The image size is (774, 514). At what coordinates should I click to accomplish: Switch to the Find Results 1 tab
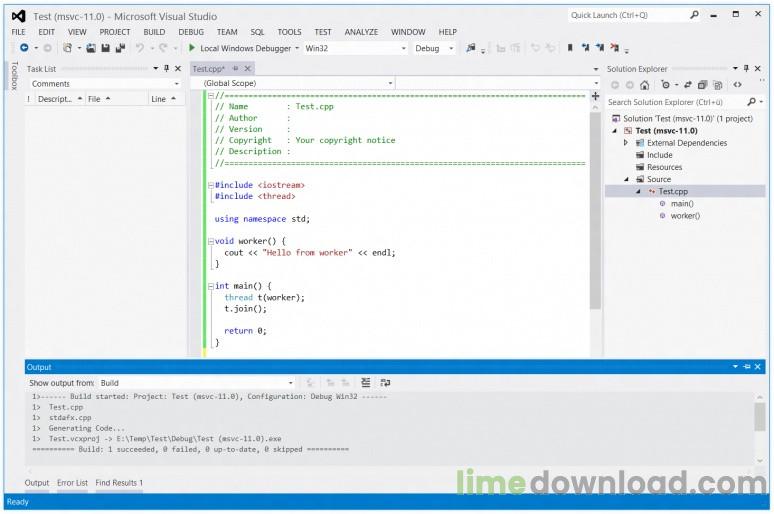[119, 483]
